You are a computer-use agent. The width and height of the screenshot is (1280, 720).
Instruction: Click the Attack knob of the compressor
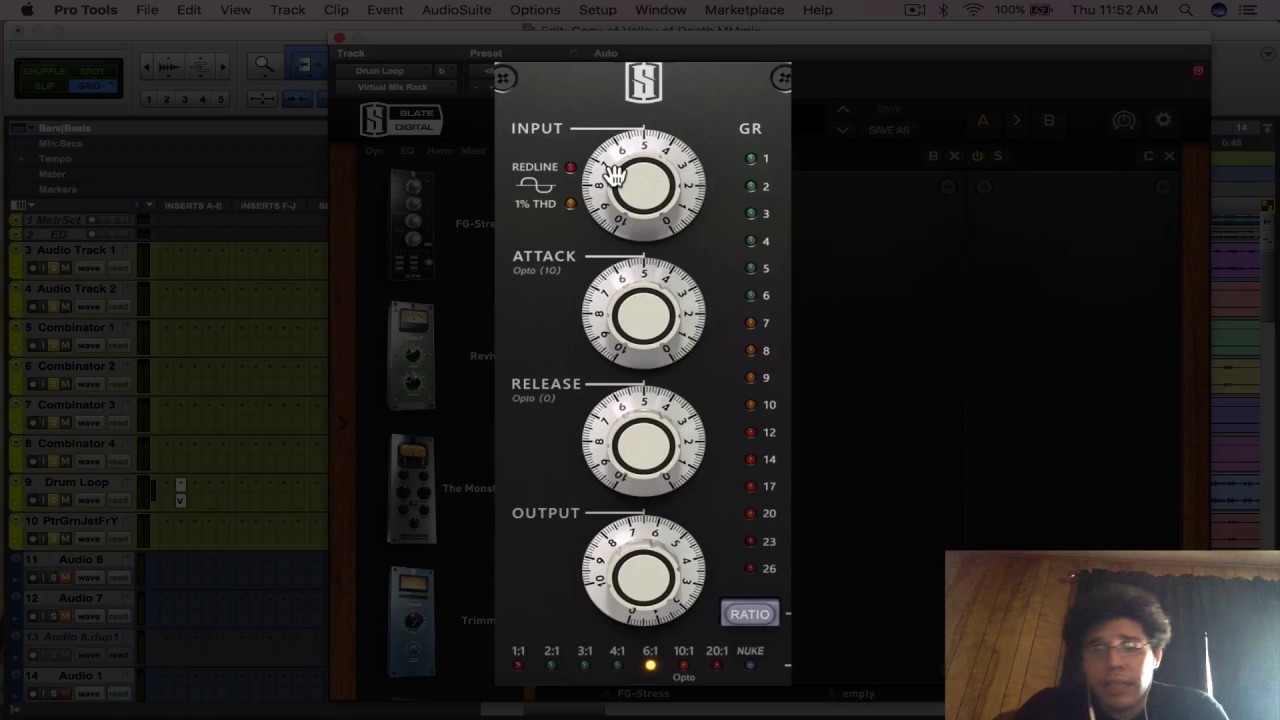tap(643, 314)
